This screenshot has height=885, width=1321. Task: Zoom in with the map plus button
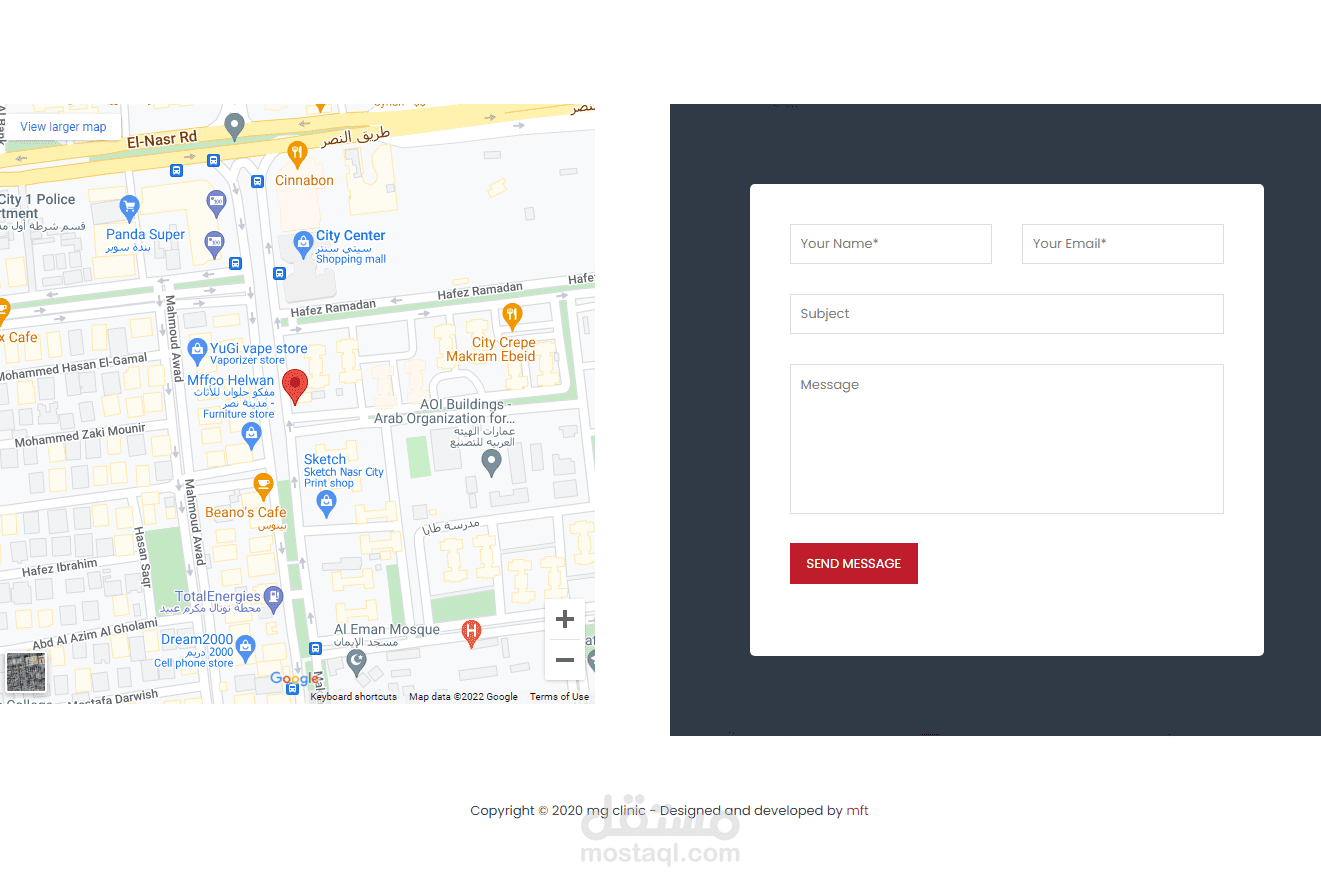(x=565, y=619)
